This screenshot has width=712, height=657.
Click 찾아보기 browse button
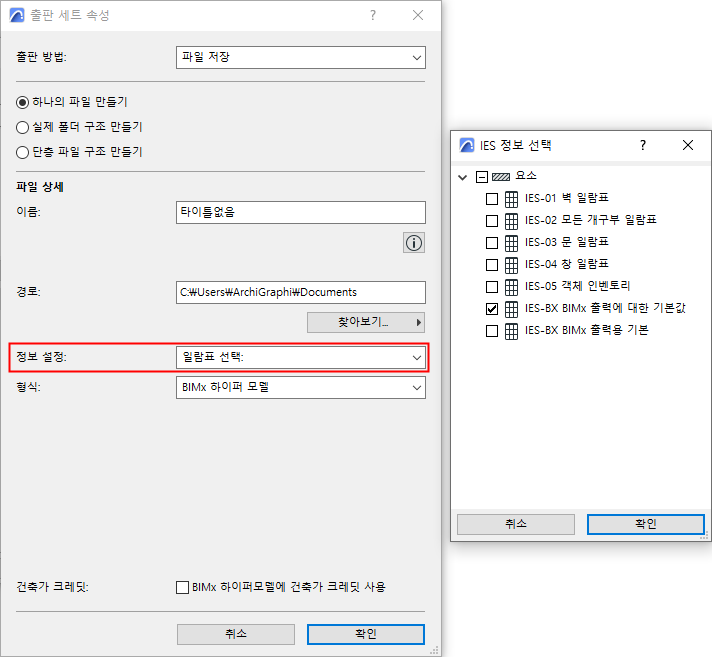click(366, 322)
